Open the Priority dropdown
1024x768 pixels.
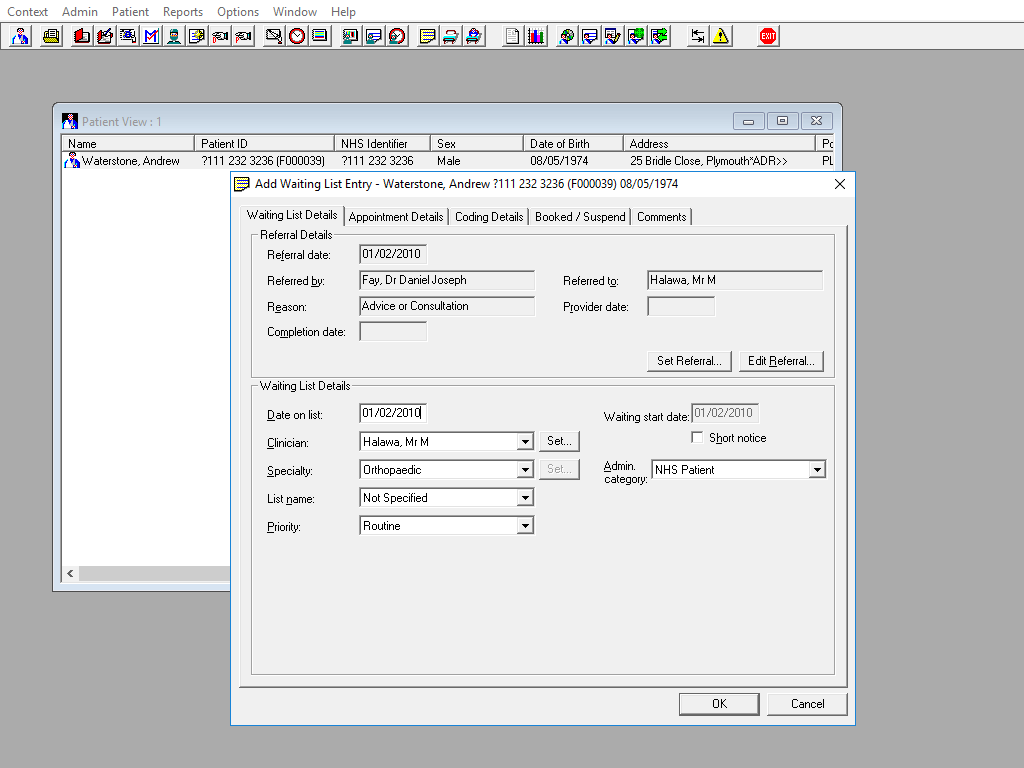(x=525, y=526)
